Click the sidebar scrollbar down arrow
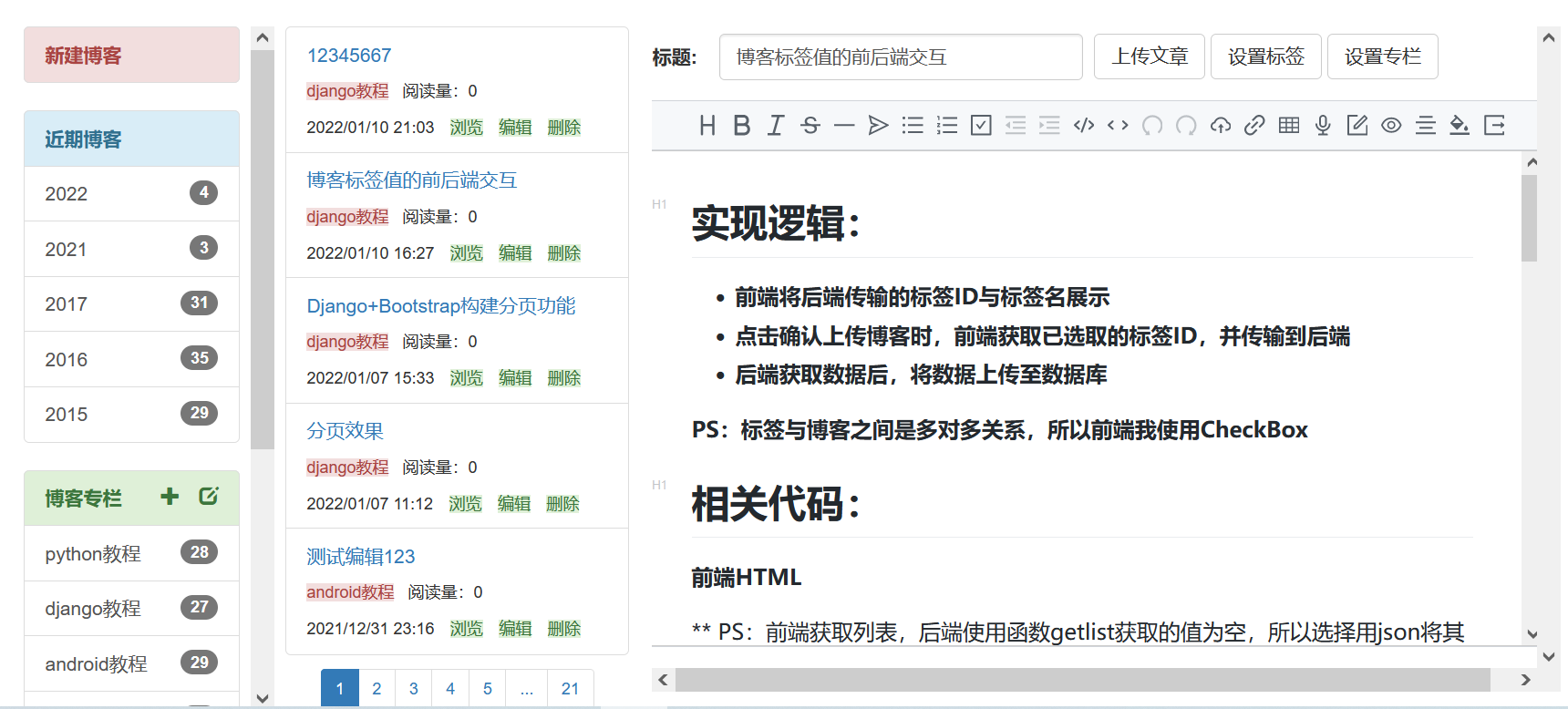 tap(263, 699)
